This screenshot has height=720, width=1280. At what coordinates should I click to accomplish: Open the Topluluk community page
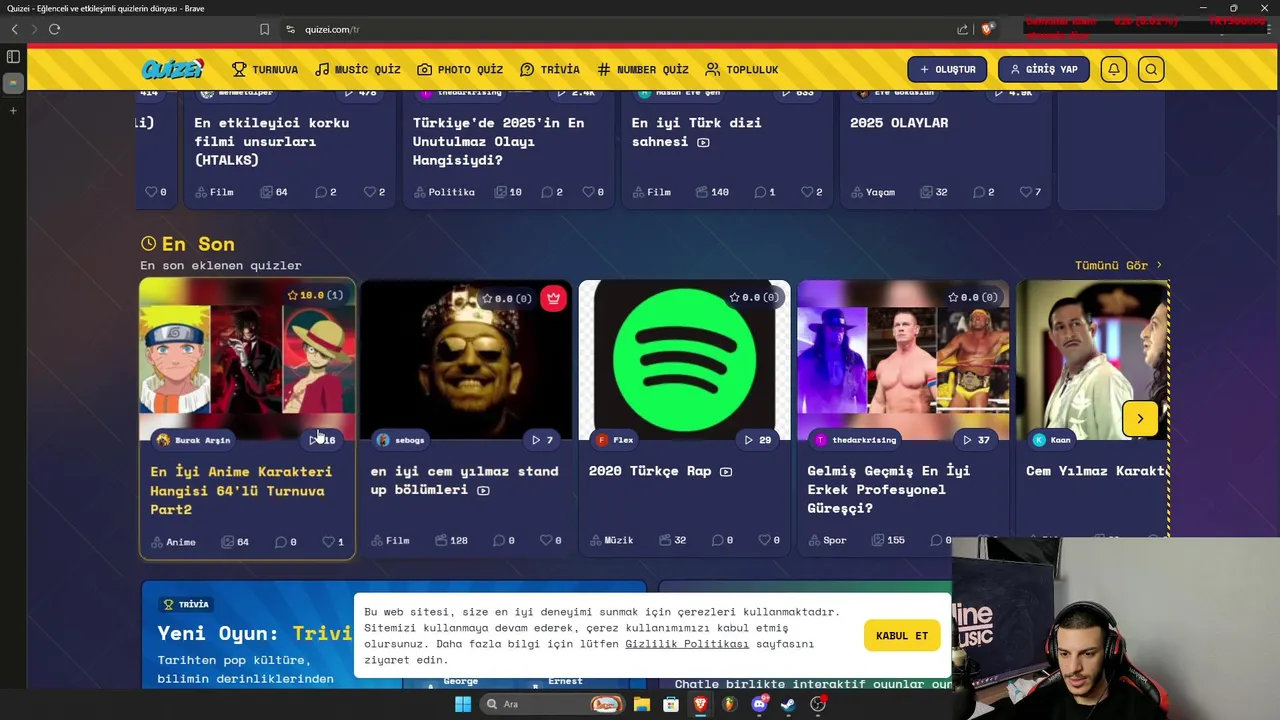pyautogui.click(x=741, y=70)
